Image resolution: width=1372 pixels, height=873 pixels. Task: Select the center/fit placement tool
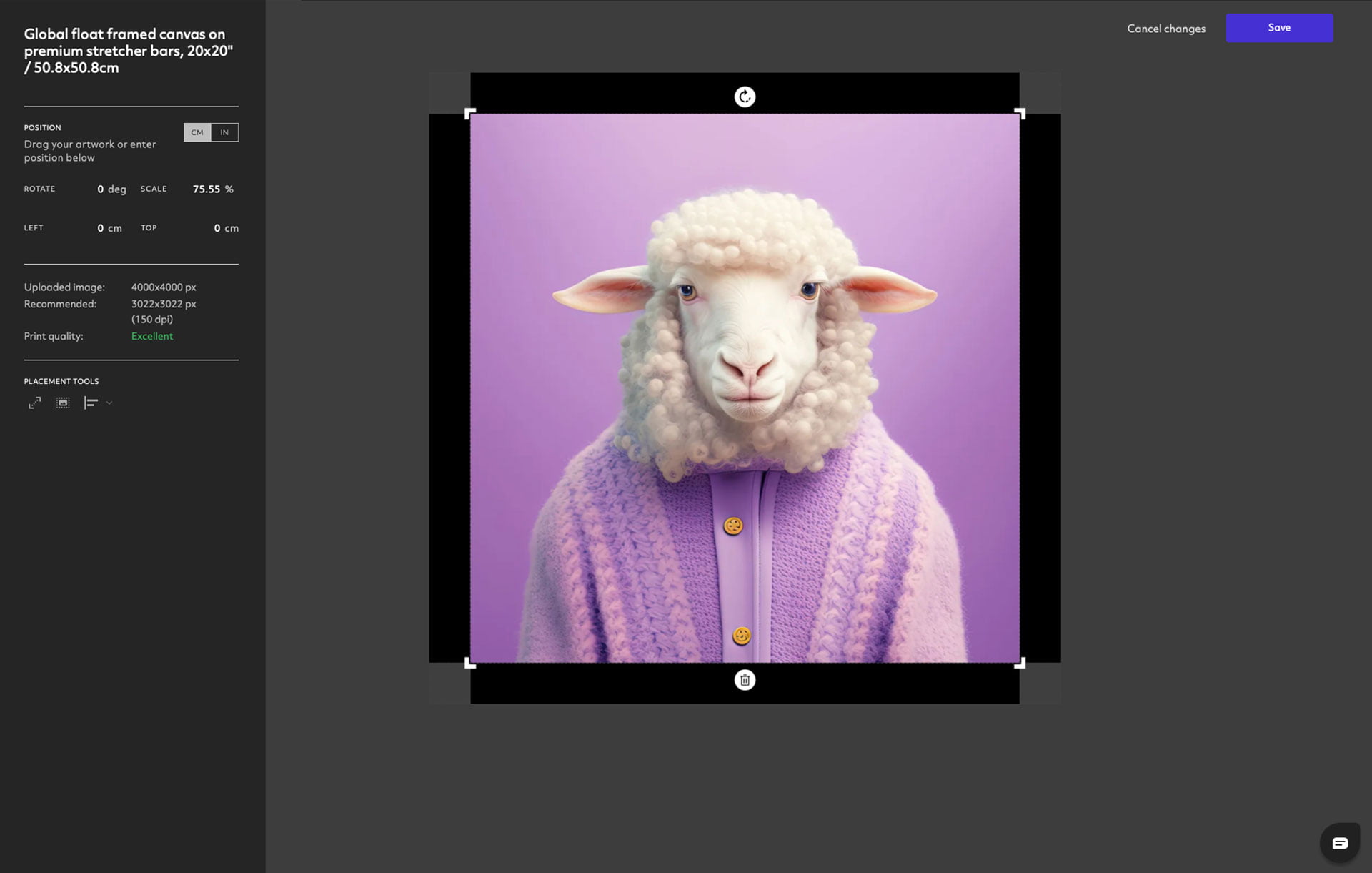63,403
